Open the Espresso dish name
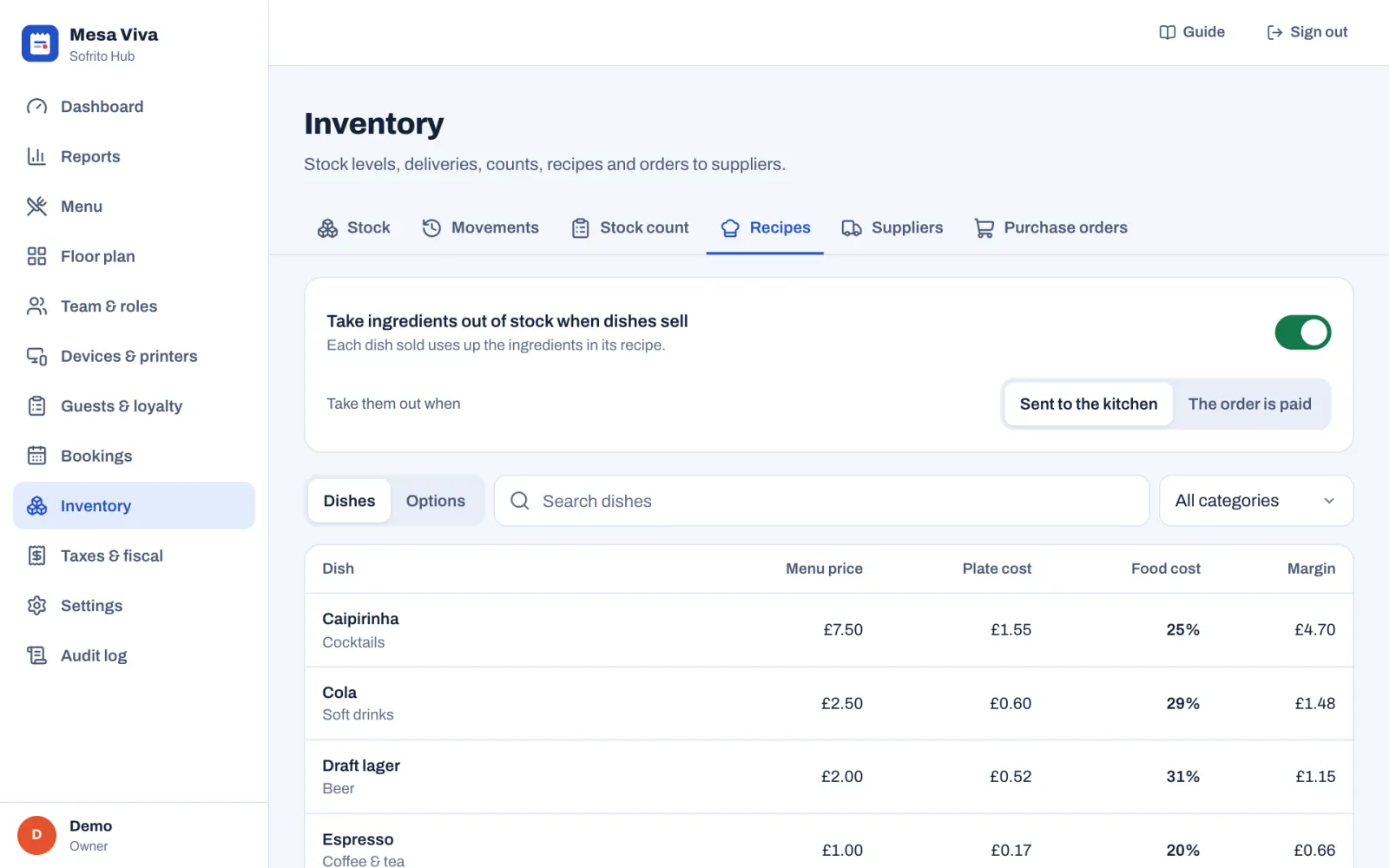Viewport: 1389px width, 868px height. (x=358, y=839)
